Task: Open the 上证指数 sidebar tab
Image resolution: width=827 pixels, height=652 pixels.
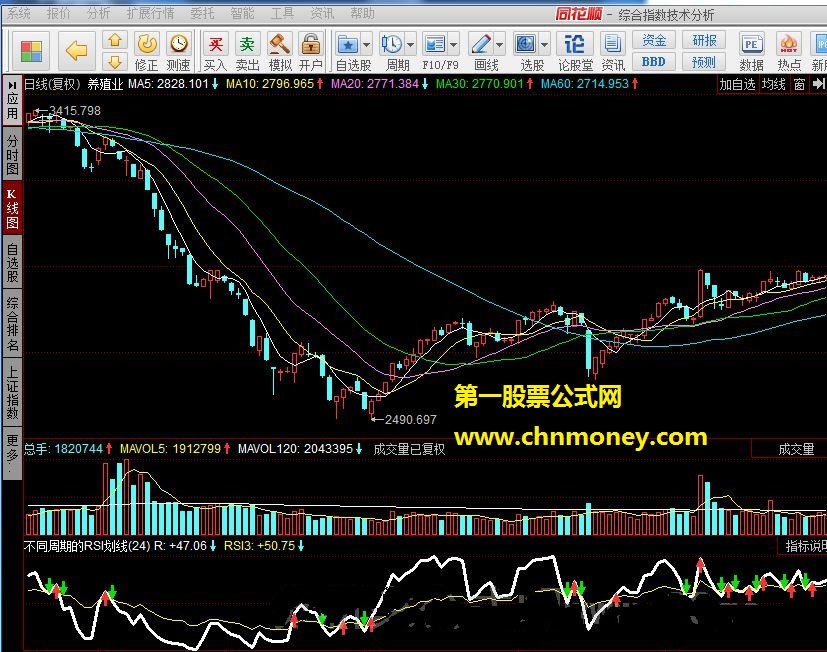Action: 12,393
